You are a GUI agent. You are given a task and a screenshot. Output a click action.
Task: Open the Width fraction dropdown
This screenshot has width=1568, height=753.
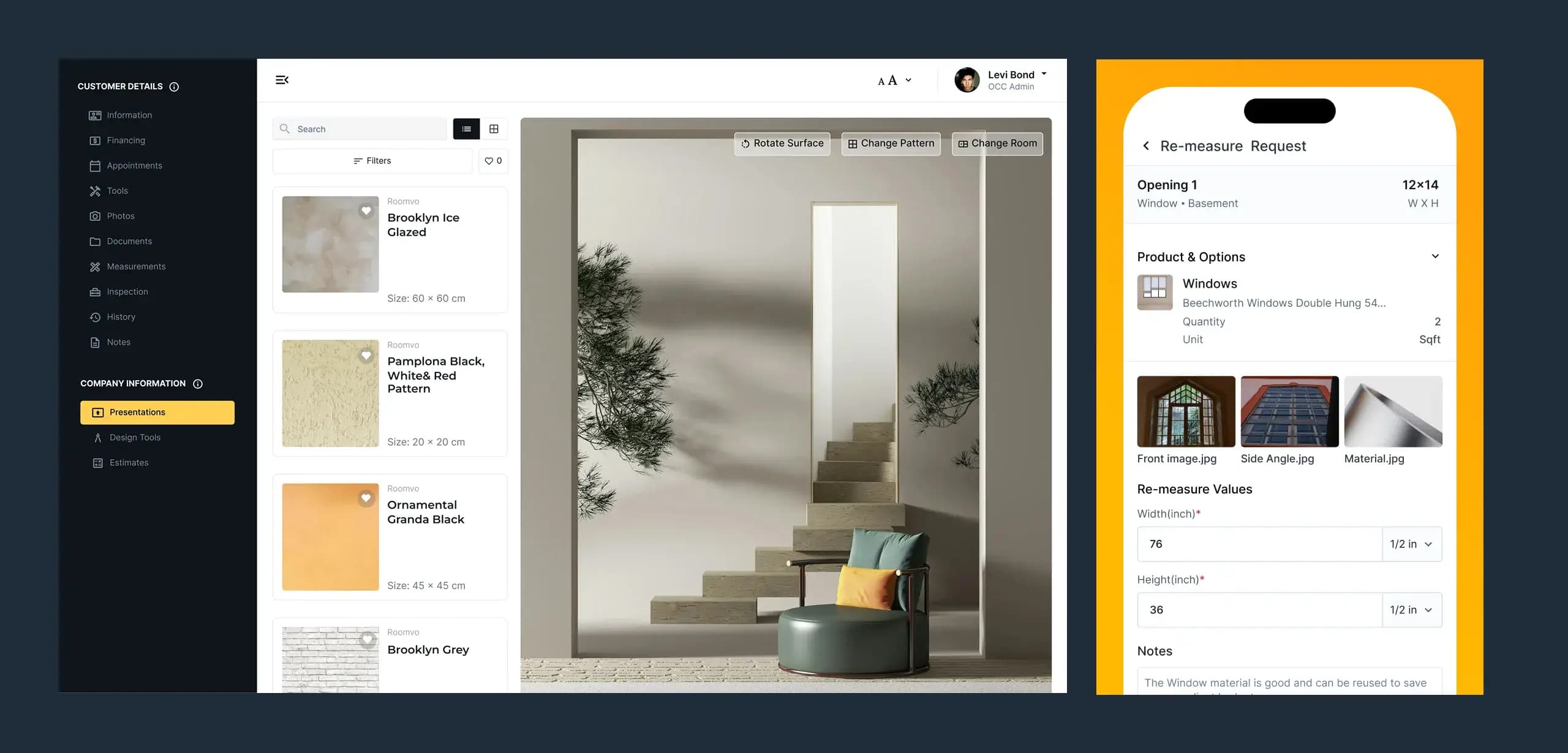(1411, 544)
